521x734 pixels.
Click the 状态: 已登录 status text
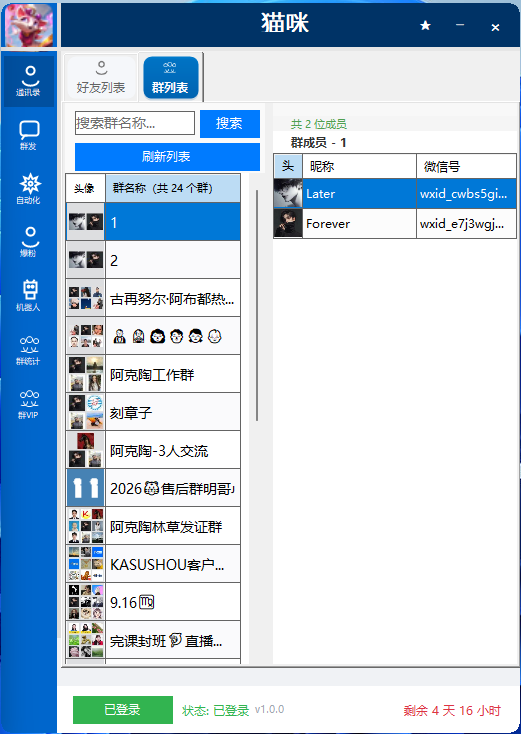[x=216, y=711]
